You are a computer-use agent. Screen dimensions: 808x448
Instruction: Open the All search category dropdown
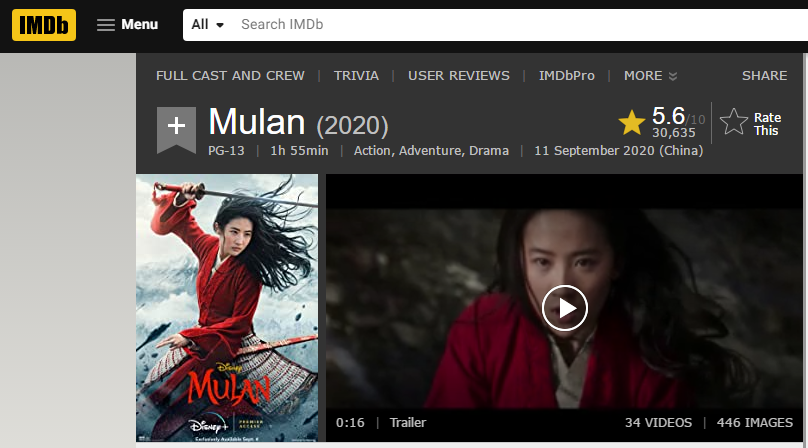coord(208,25)
